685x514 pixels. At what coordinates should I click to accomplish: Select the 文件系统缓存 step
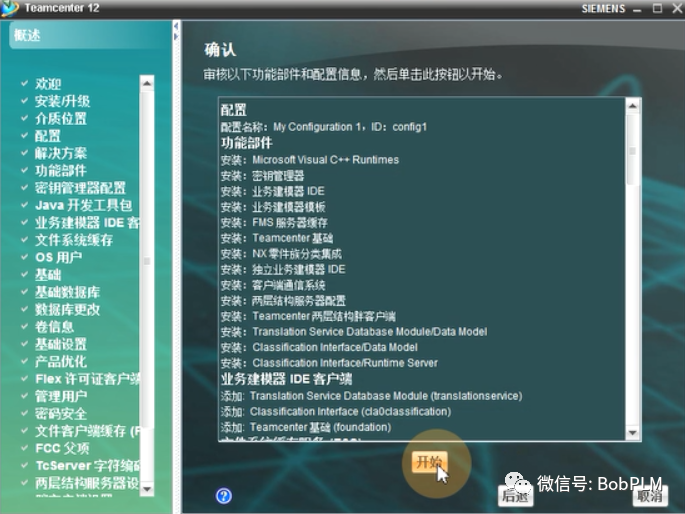74,240
